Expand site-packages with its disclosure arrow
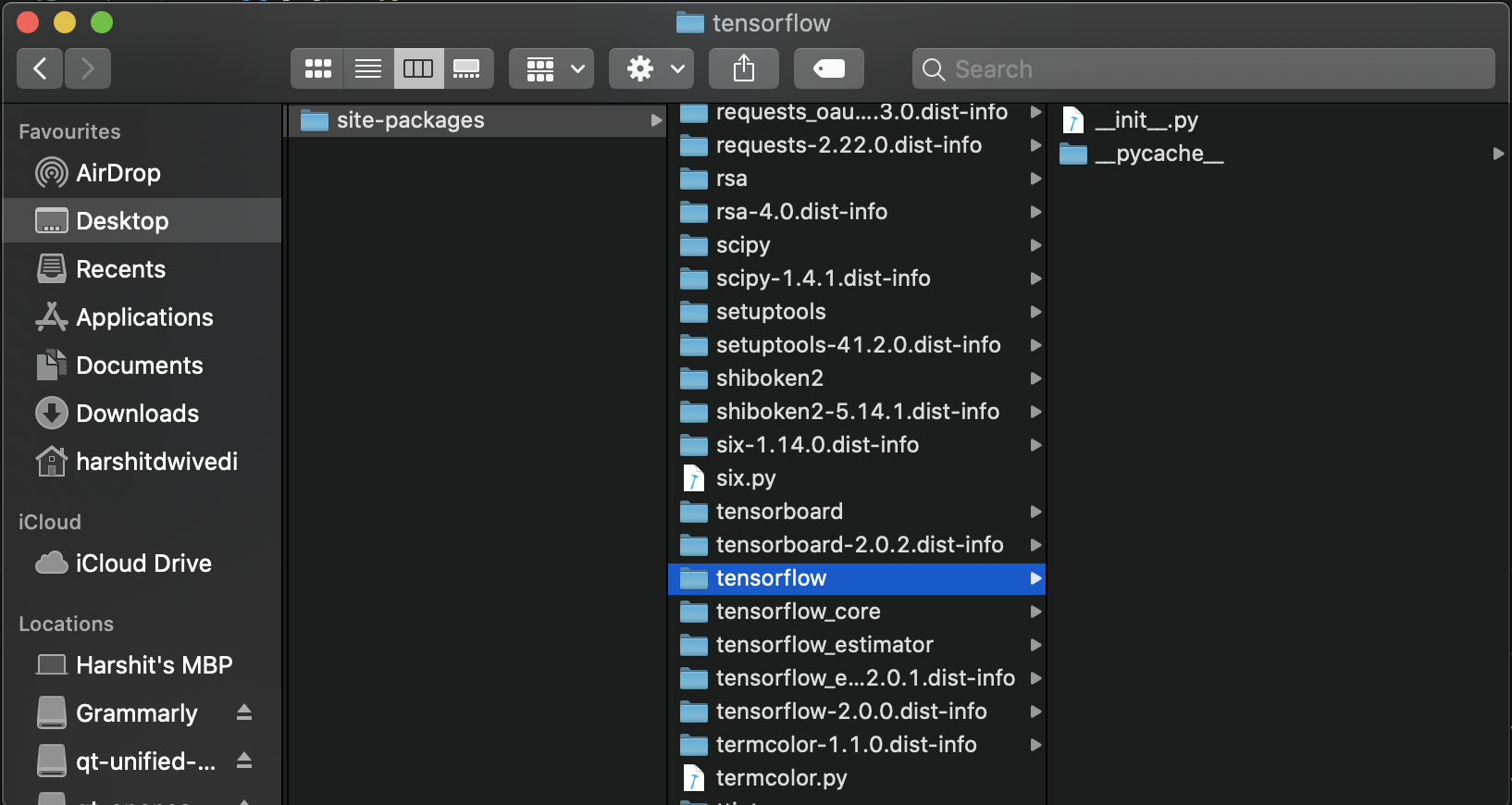Viewport: 1512px width, 805px height. [656, 120]
